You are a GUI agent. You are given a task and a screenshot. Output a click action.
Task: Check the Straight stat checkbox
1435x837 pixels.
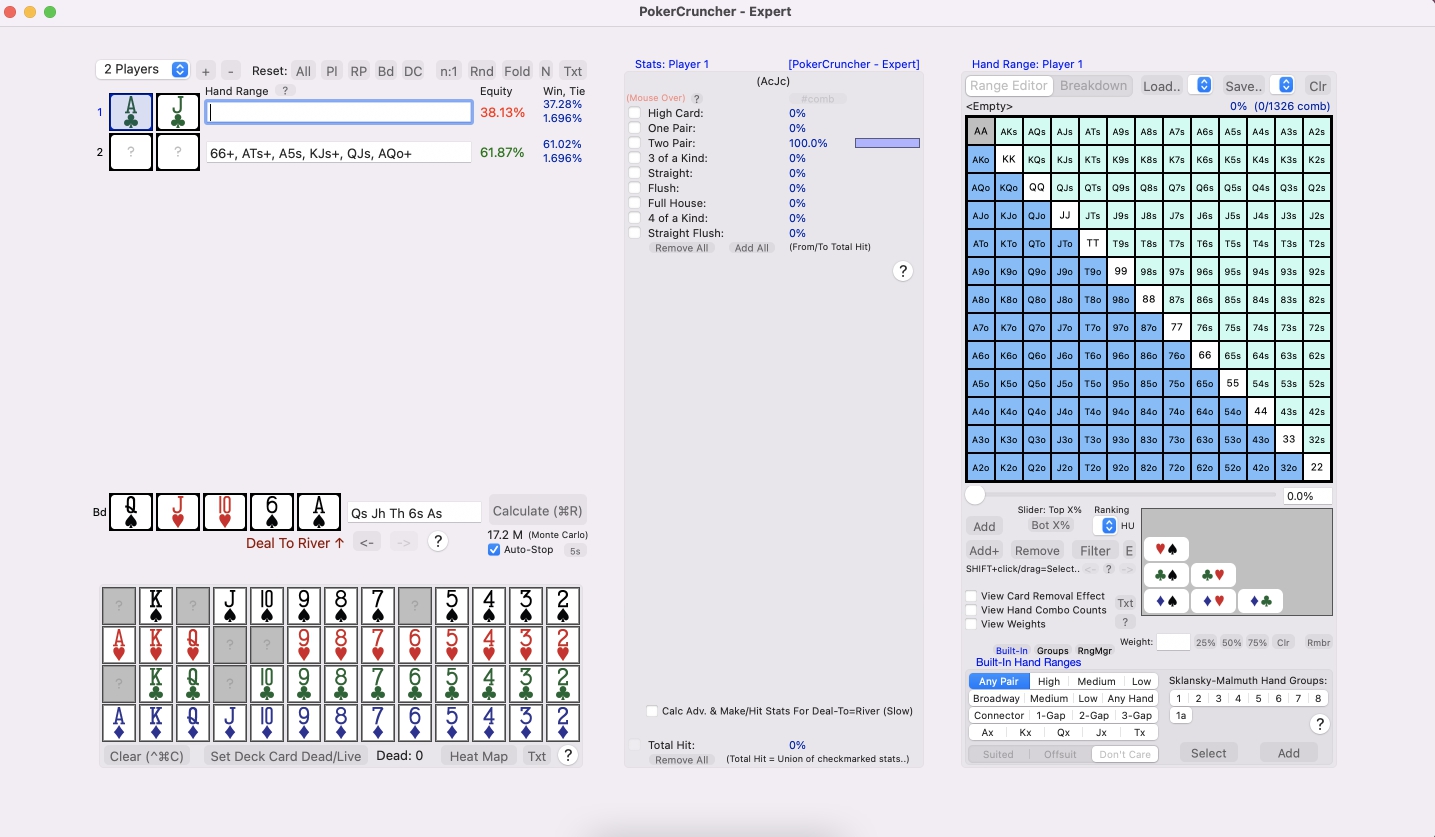(x=635, y=173)
